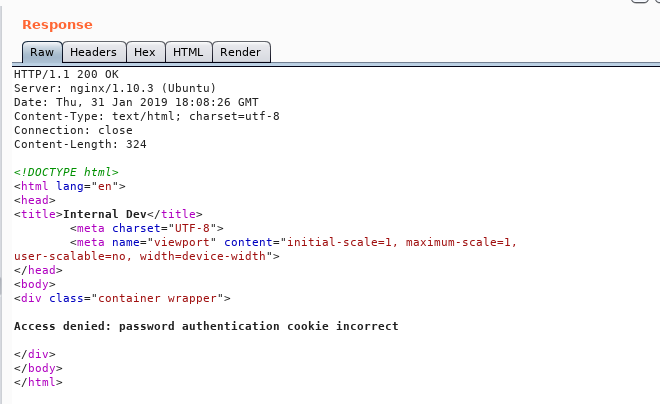Switch to the Raw tab

[42, 52]
